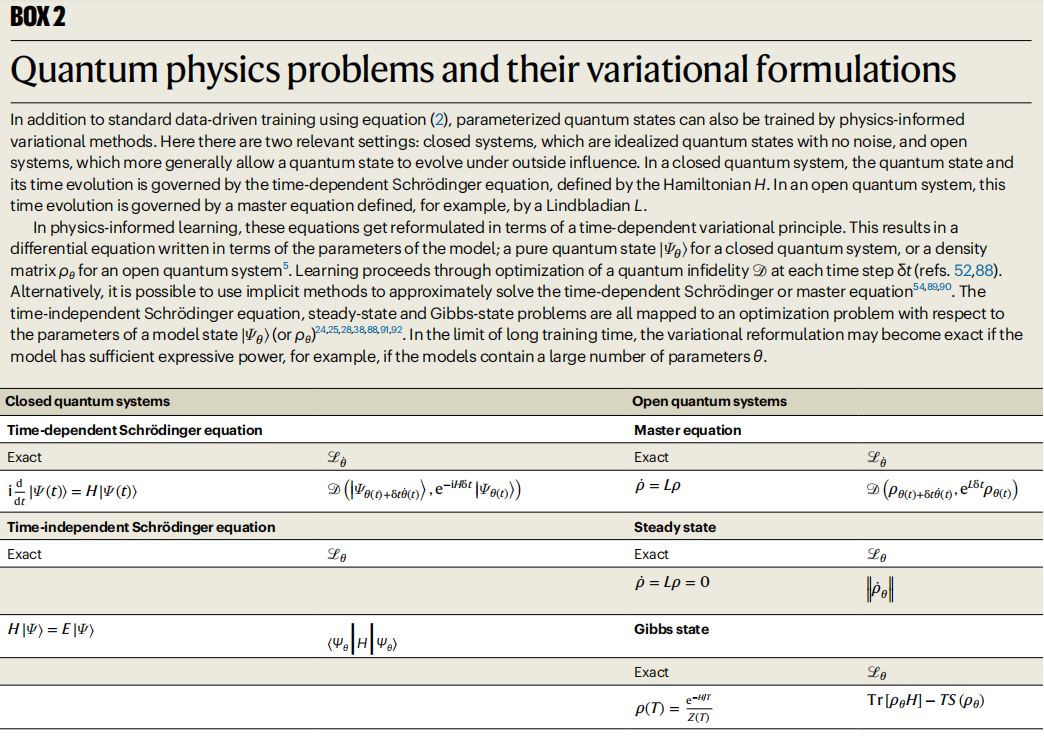Click the Gibbs state ρ(T) formula
This screenshot has height=737, width=1044.
click(x=673, y=708)
